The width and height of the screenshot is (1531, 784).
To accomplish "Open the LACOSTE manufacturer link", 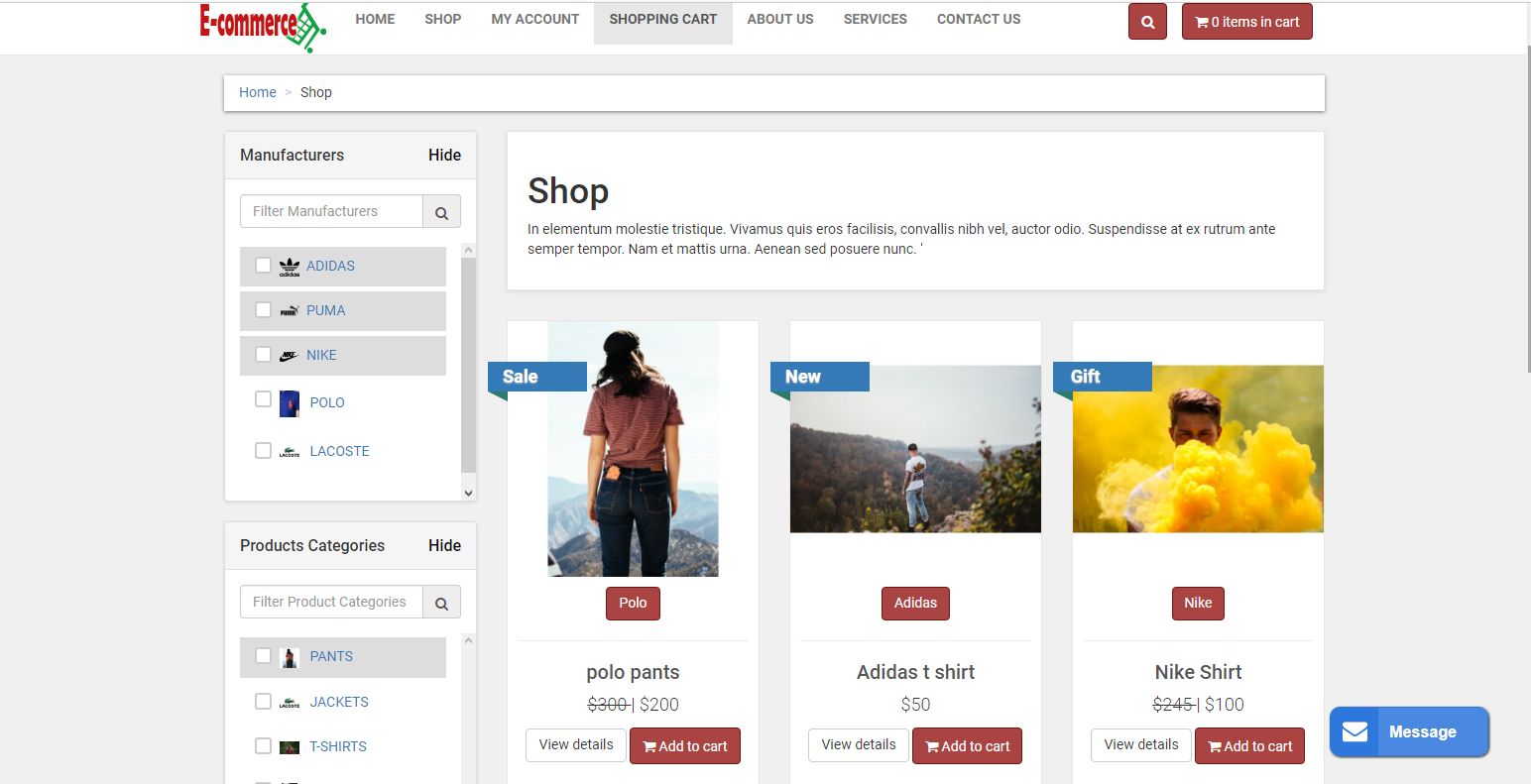I will coord(340,451).
